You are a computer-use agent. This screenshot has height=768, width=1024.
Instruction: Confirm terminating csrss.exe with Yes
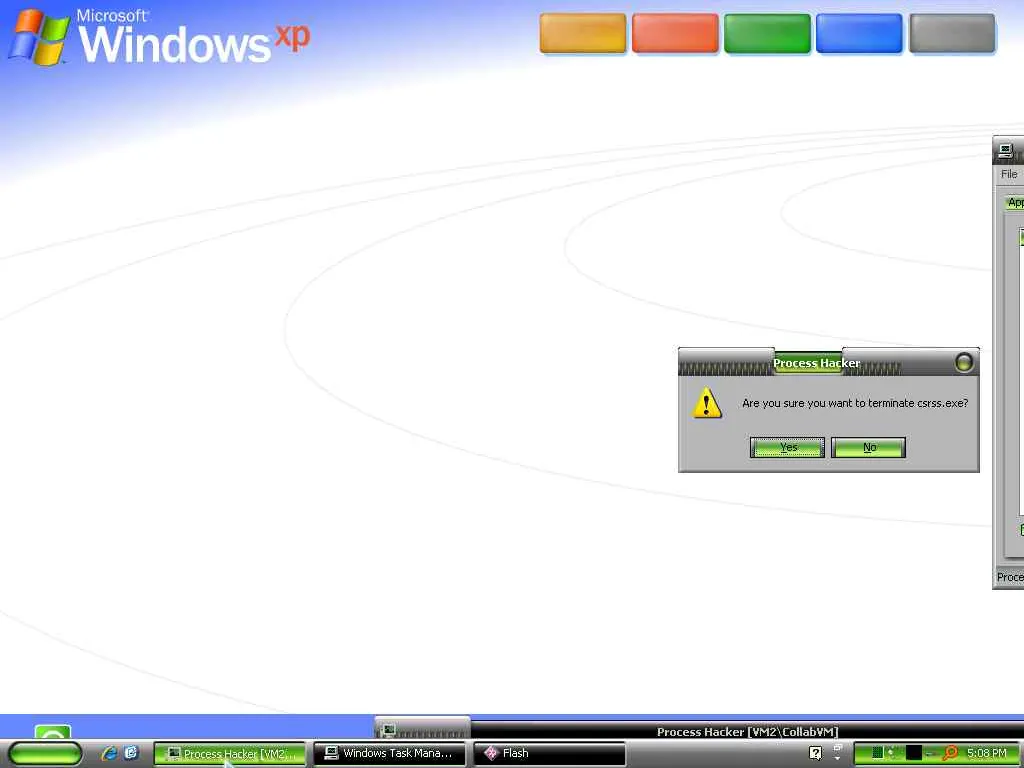787,447
